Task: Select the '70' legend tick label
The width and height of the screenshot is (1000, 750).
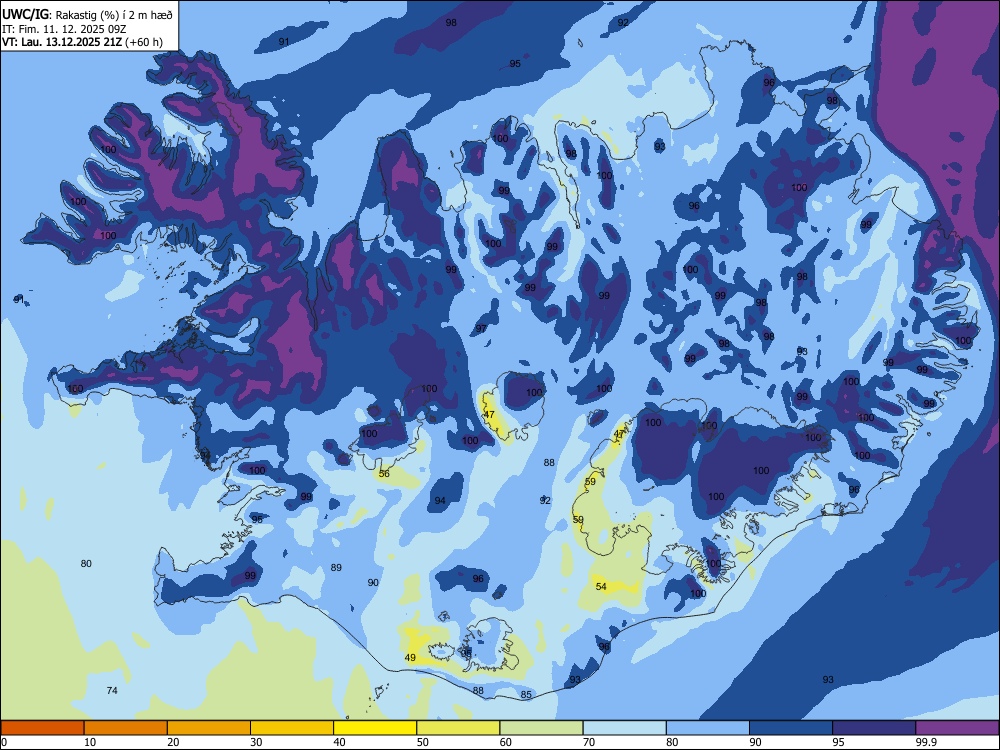Action: coord(589,742)
